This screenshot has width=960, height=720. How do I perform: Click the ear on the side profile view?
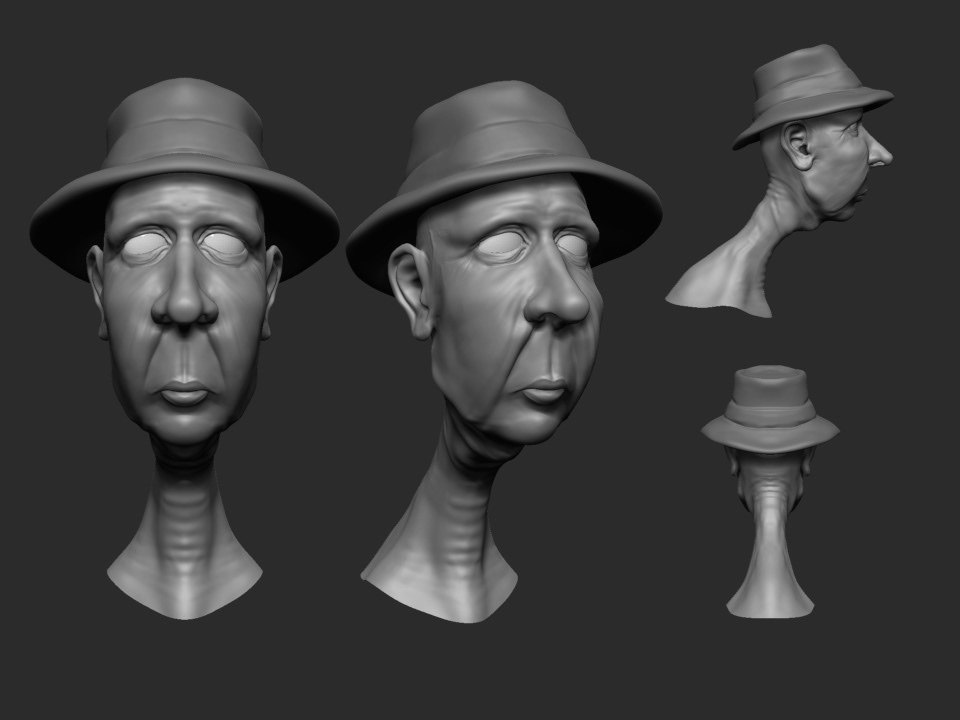[x=799, y=147]
